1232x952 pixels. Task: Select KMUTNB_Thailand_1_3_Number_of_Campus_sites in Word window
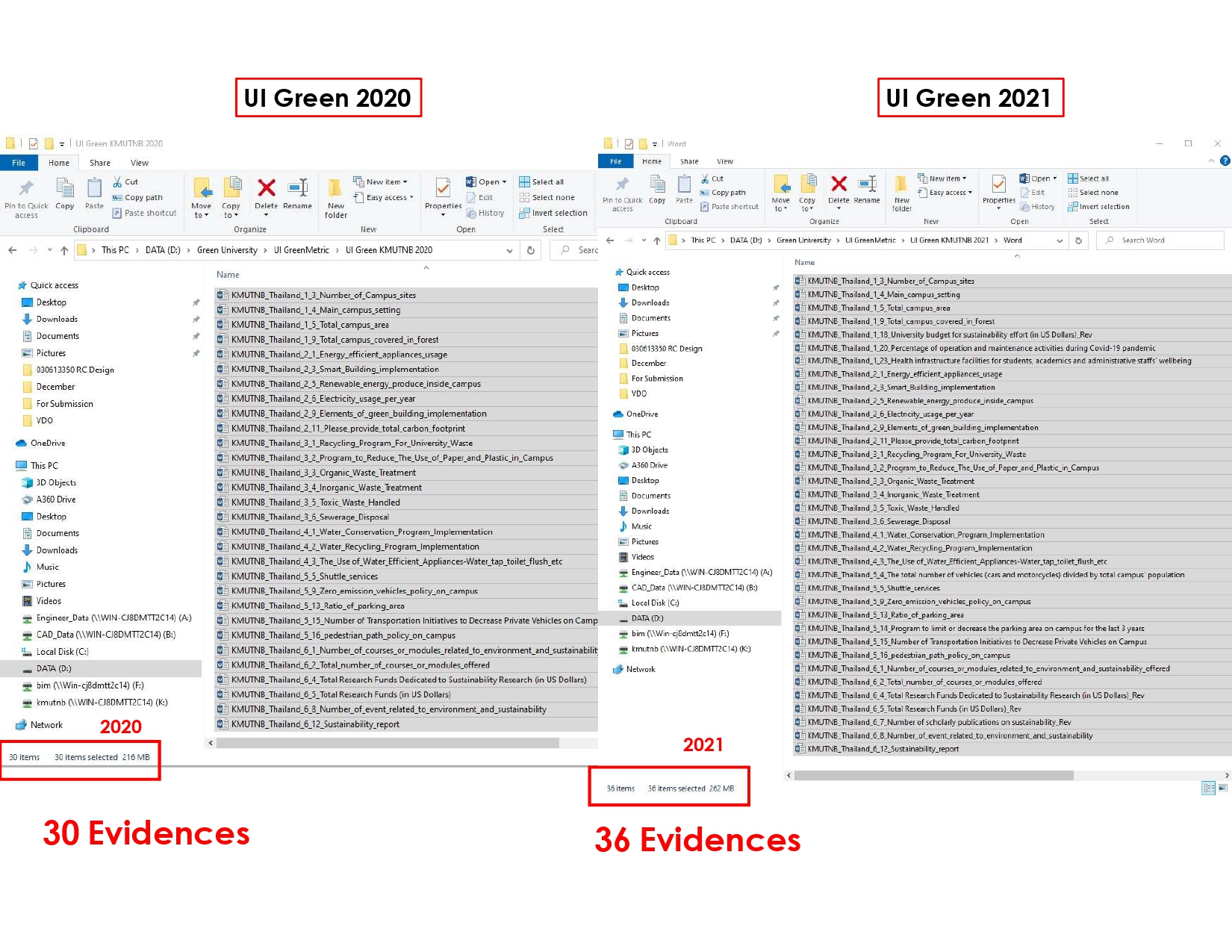point(1012,281)
